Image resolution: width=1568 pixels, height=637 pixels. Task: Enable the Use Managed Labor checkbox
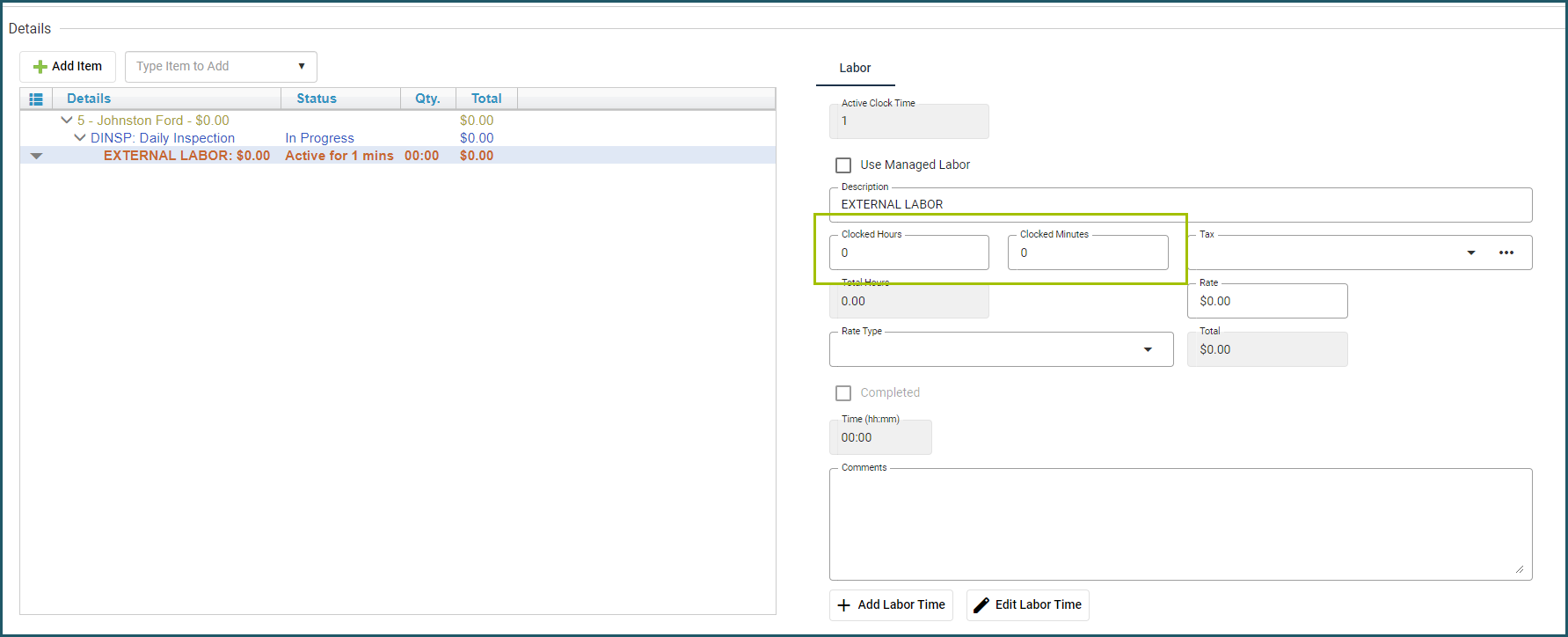point(843,165)
